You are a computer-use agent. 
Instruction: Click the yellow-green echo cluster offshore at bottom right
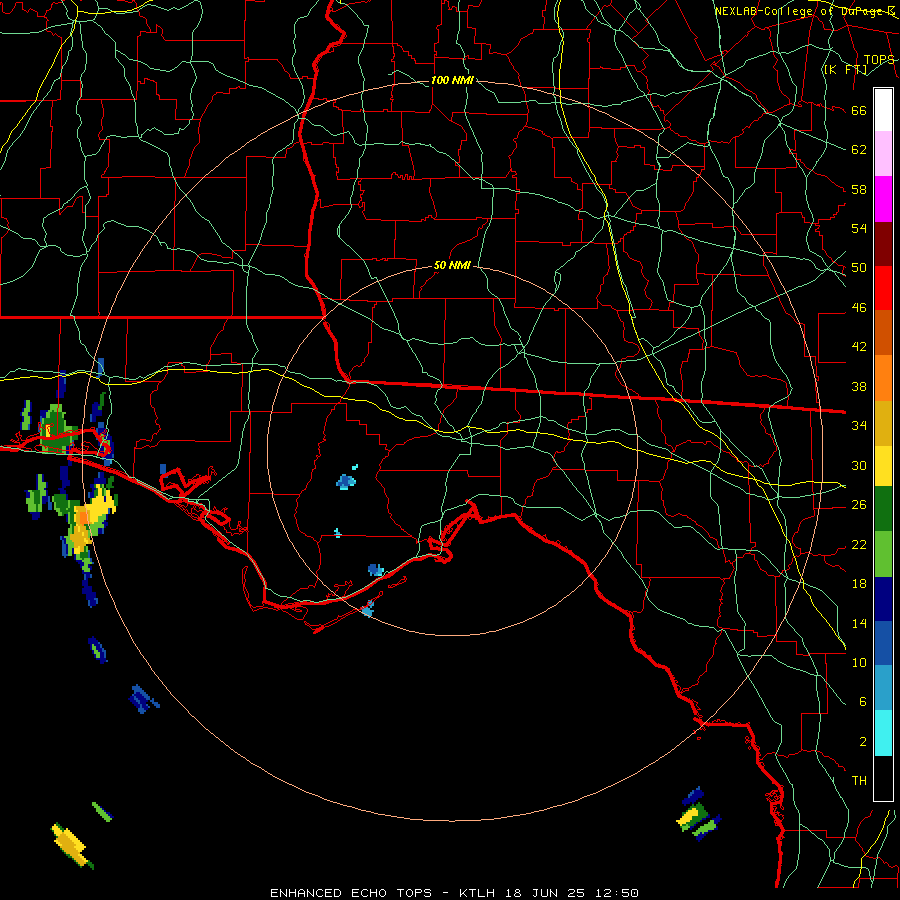697,816
